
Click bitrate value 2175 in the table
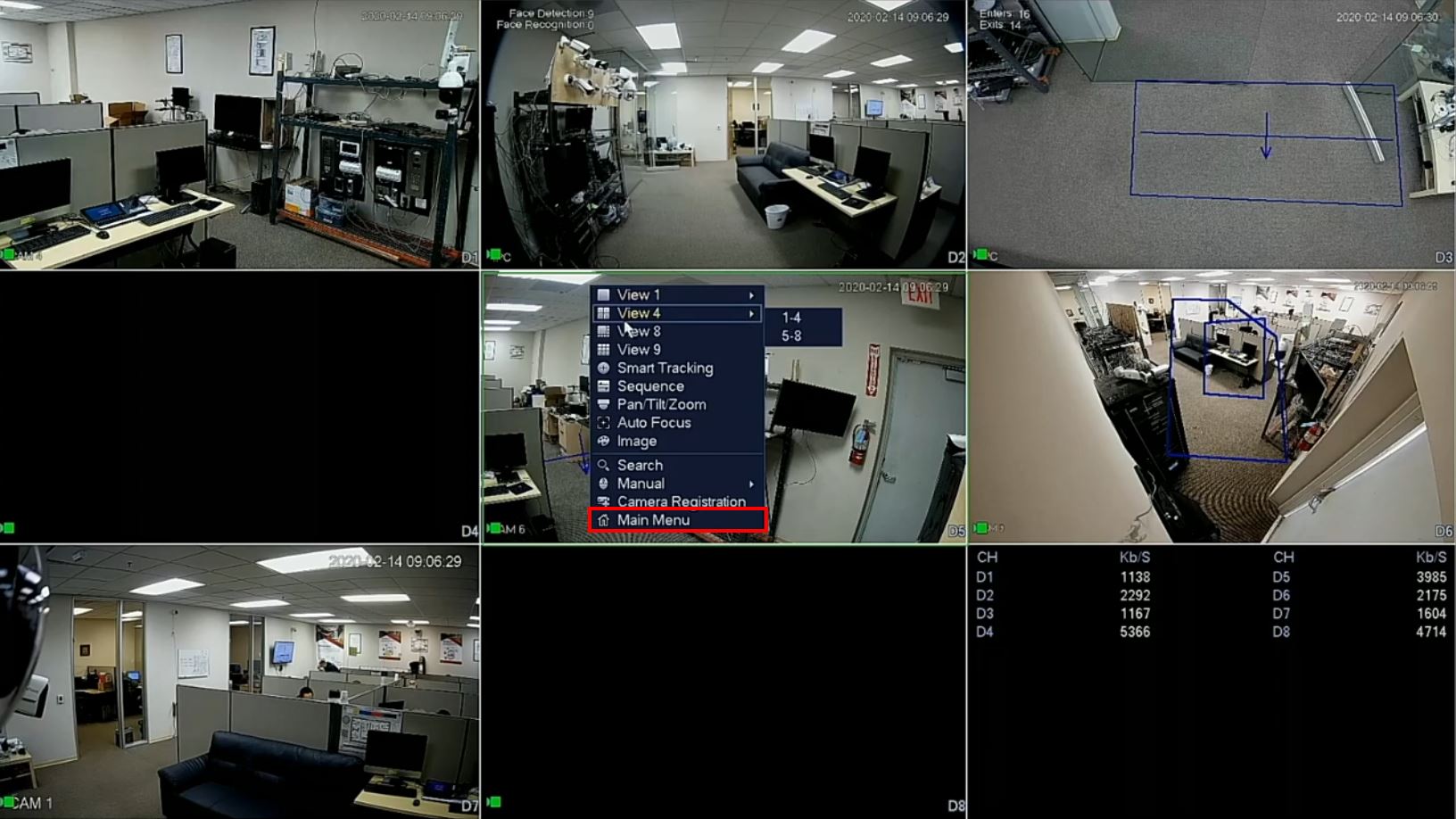point(1431,595)
